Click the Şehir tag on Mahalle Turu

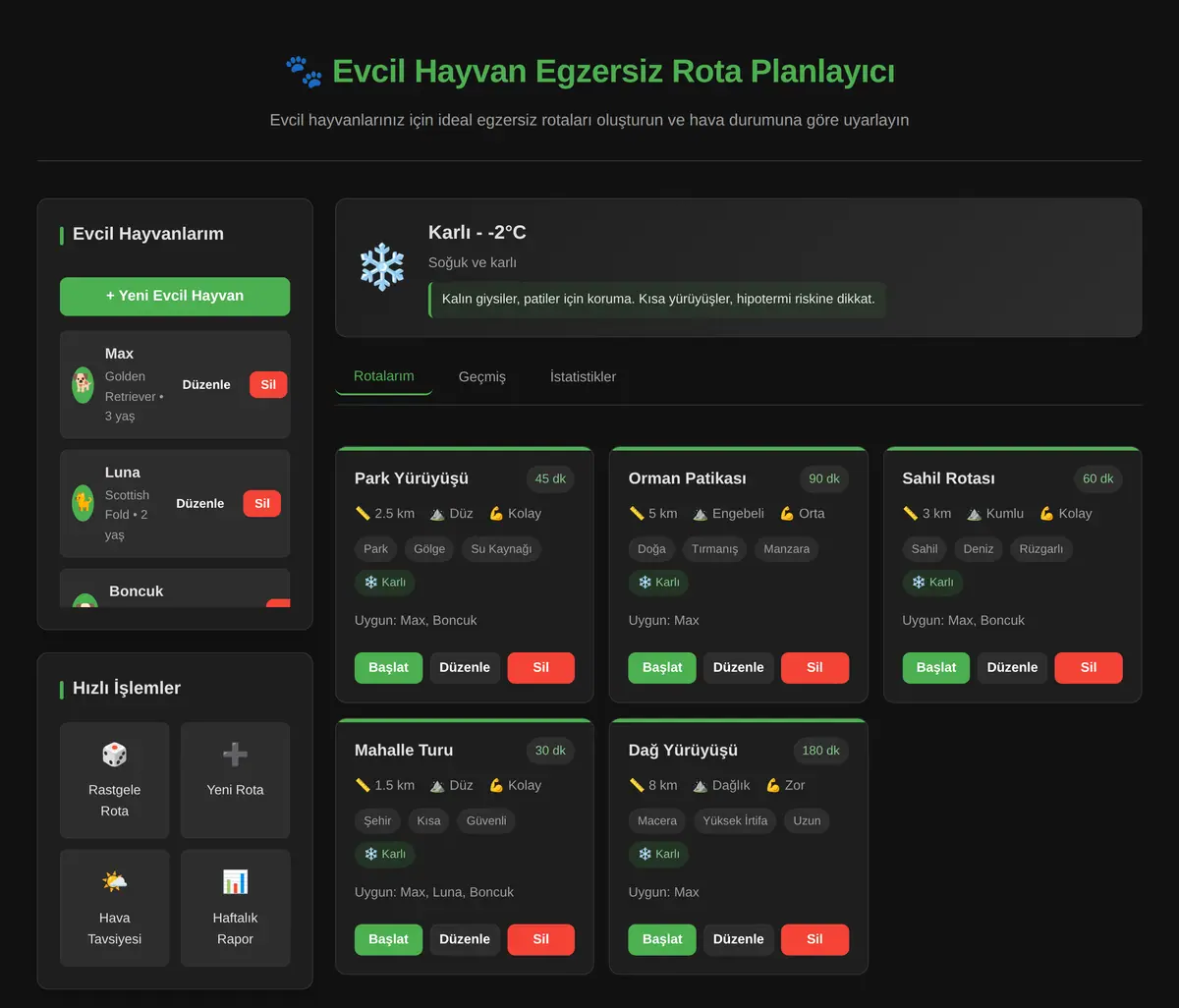[x=378, y=820]
